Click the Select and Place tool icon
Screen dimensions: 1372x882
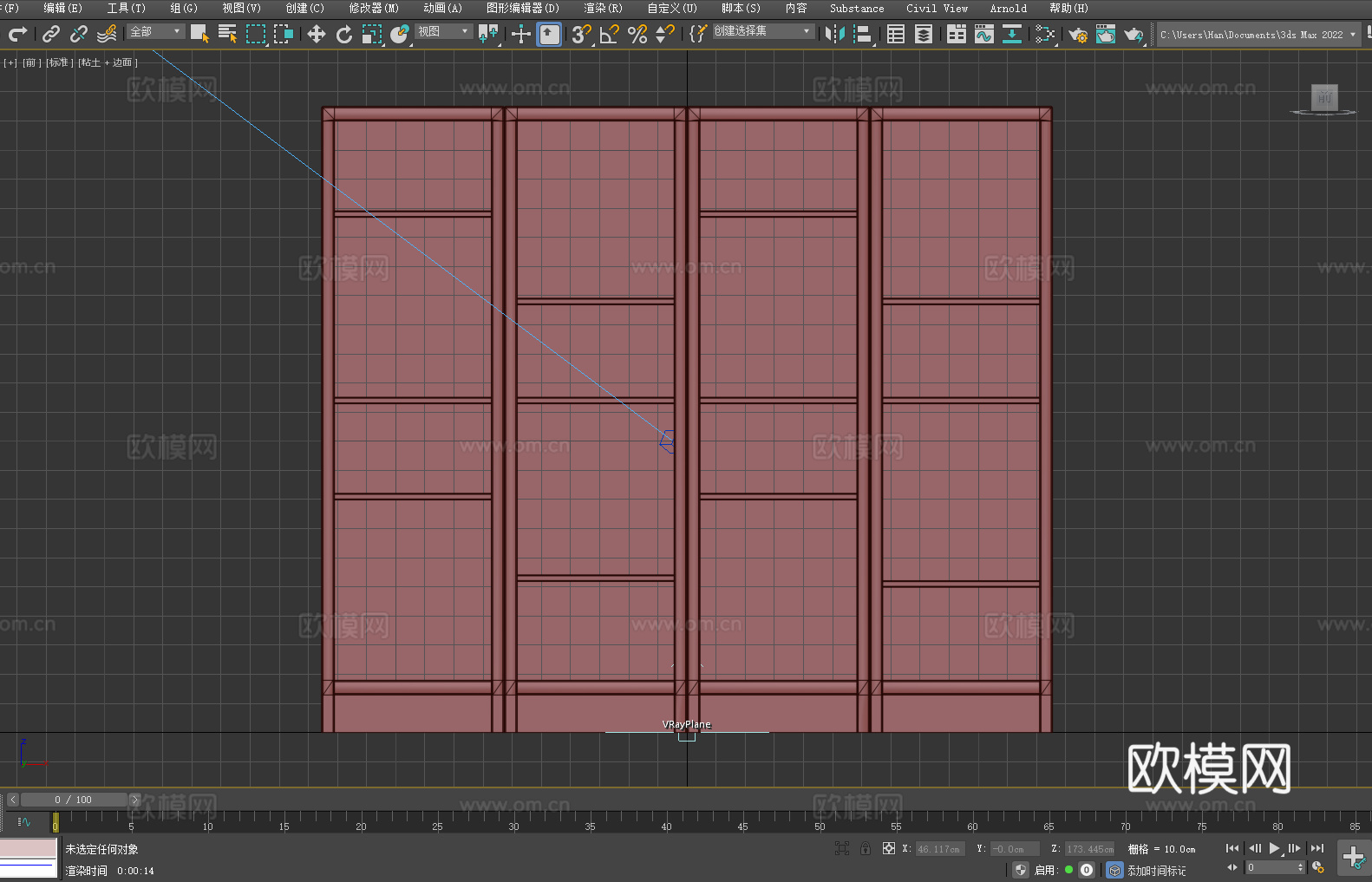coord(400,34)
